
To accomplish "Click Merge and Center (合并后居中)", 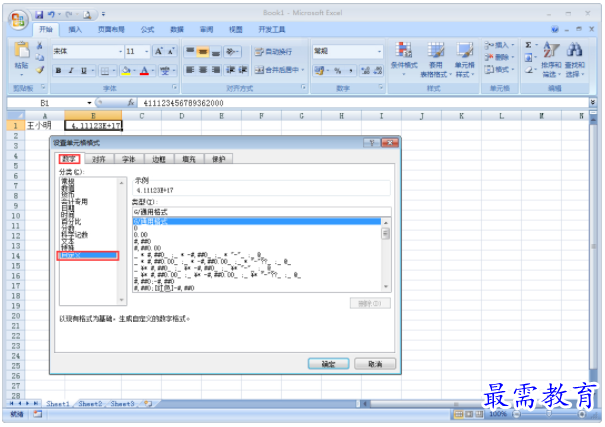I will click(277, 70).
